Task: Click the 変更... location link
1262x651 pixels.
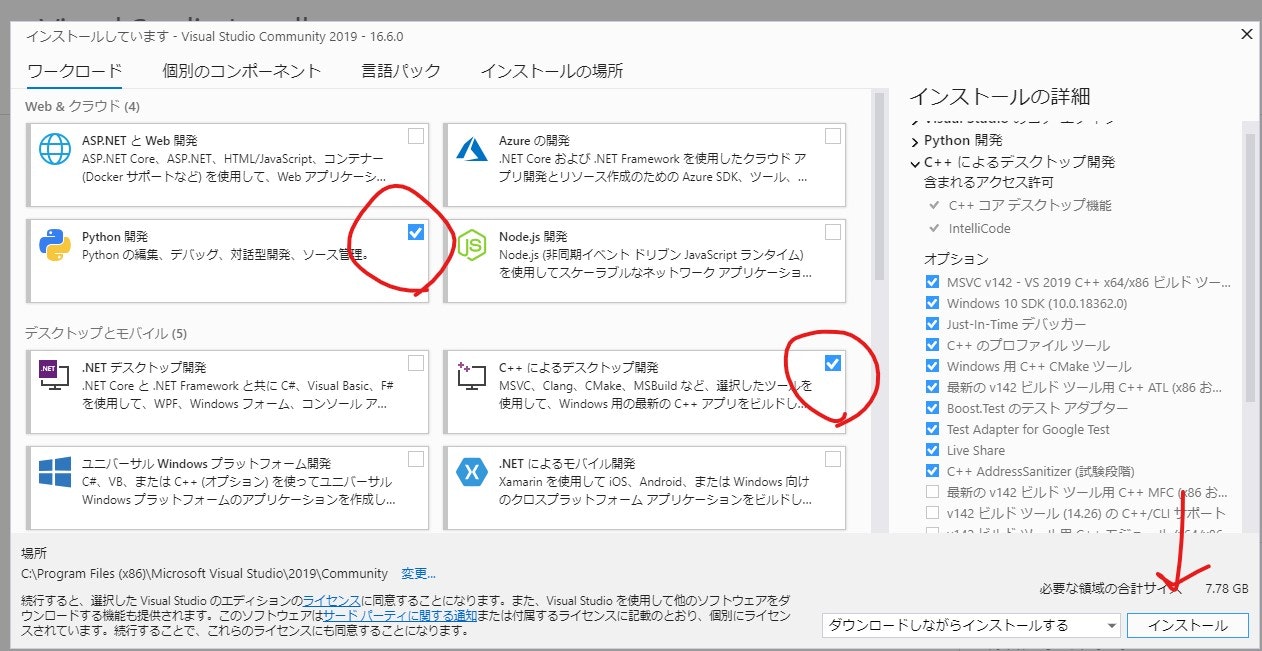Action: (x=418, y=574)
